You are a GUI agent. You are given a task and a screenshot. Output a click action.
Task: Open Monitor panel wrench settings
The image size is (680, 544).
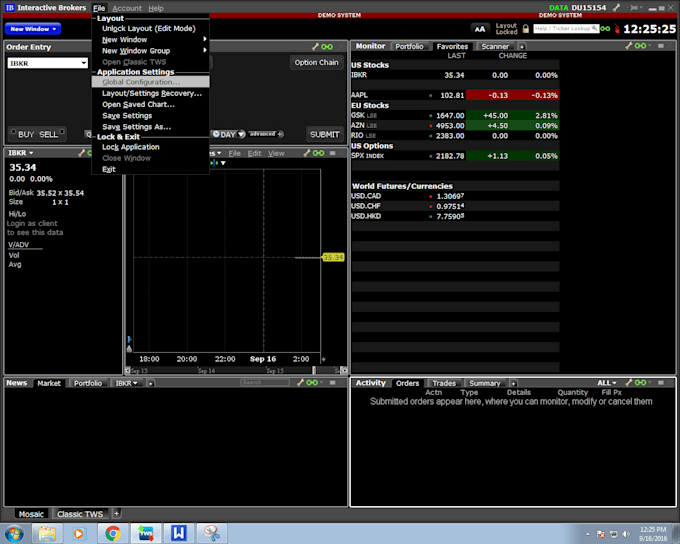pyautogui.click(x=628, y=46)
